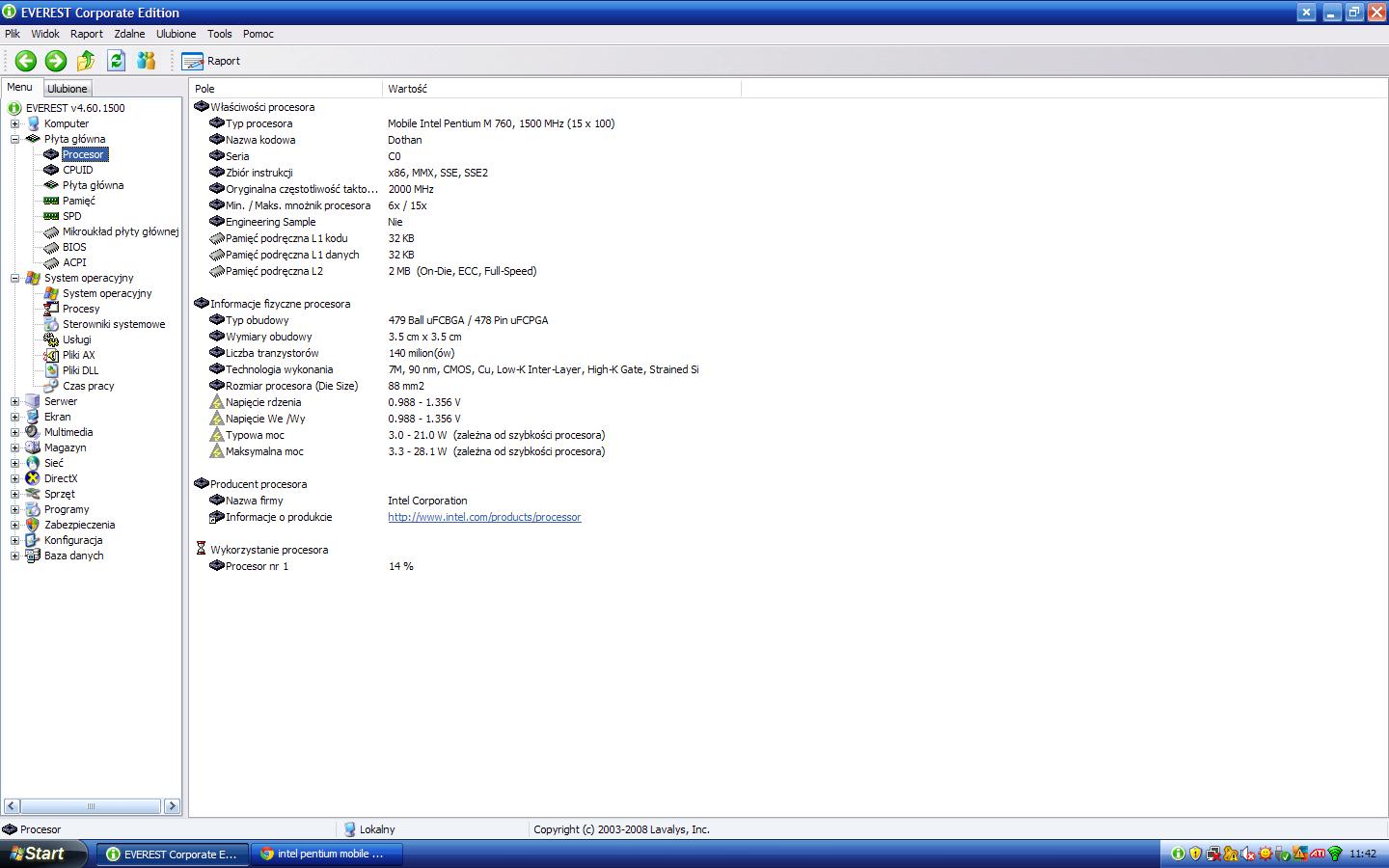The image size is (1389, 868).
Task: Select the CPUID item in the sidebar
Action: (77, 170)
